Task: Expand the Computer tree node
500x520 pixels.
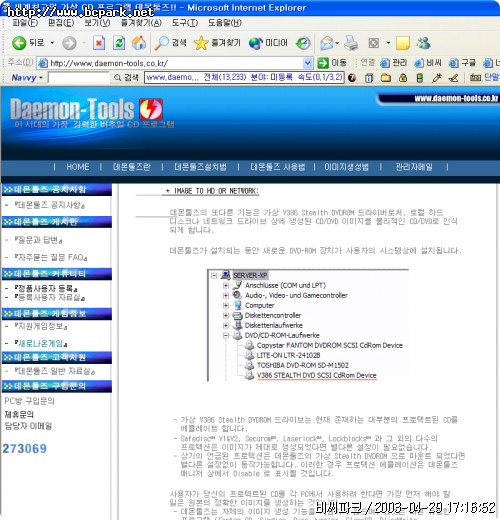Action: (226, 305)
